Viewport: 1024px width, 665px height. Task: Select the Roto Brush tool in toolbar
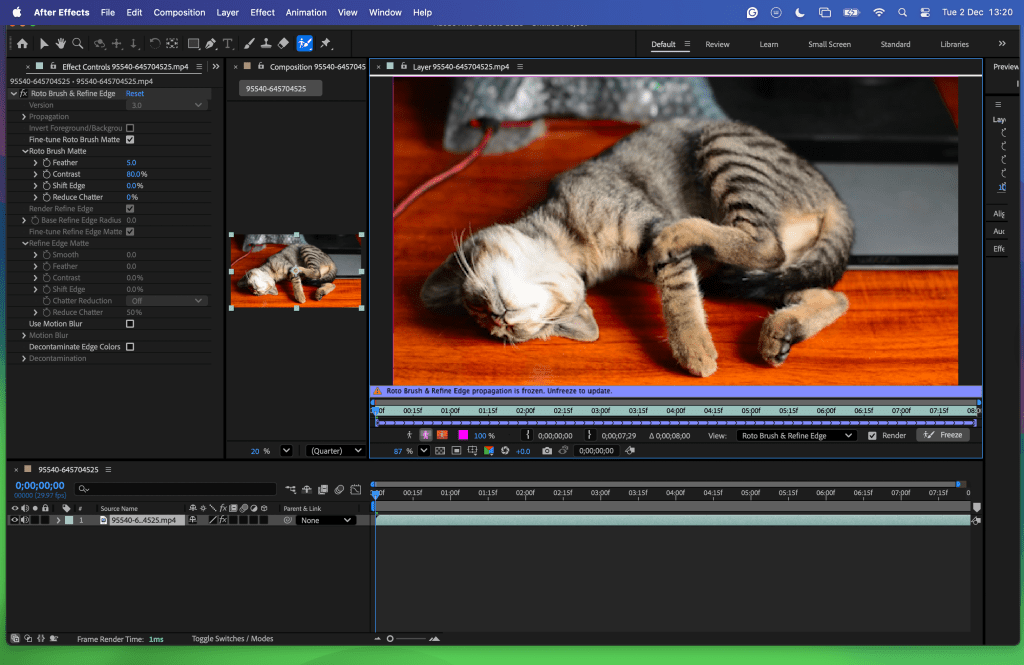(x=304, y=44)
